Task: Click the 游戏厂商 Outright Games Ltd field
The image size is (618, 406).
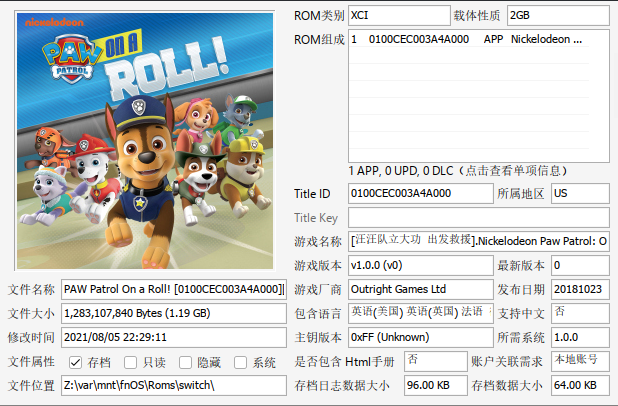Action: [x=419, y=289]
